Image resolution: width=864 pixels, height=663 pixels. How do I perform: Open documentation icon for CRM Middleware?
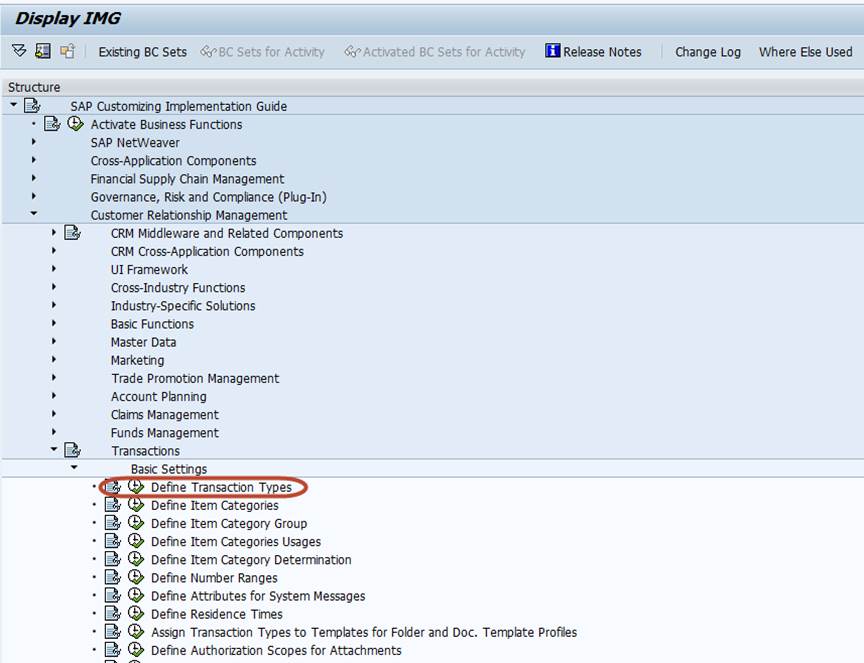(x=73, y=233)
